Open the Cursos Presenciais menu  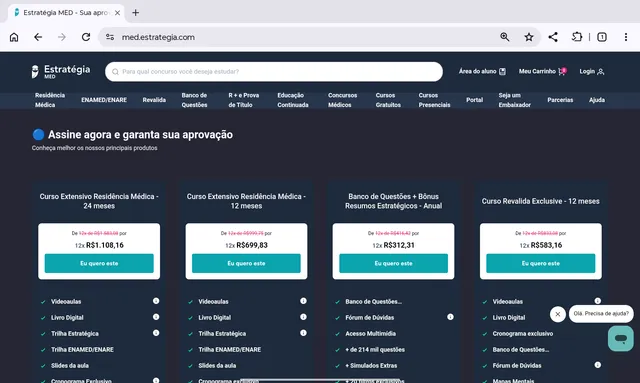[434, 100]
